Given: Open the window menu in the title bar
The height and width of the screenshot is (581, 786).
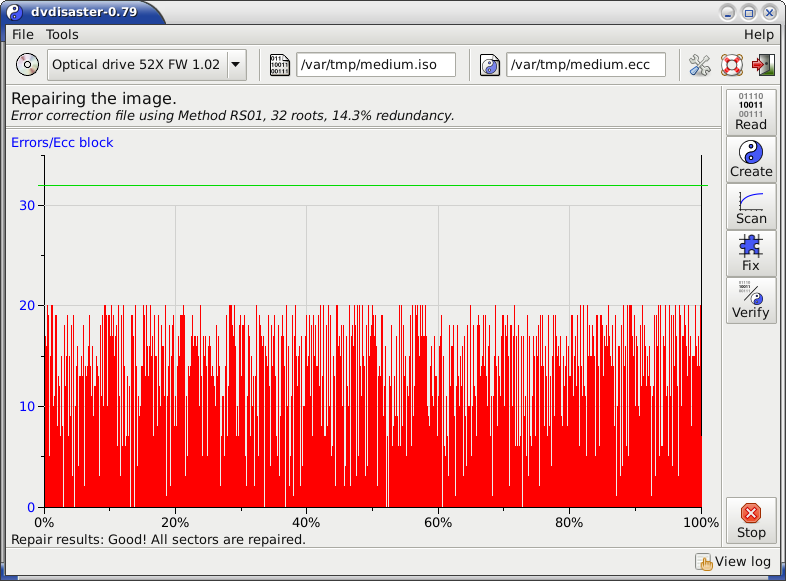Looking at the screenshot, I should click(14, 12).
